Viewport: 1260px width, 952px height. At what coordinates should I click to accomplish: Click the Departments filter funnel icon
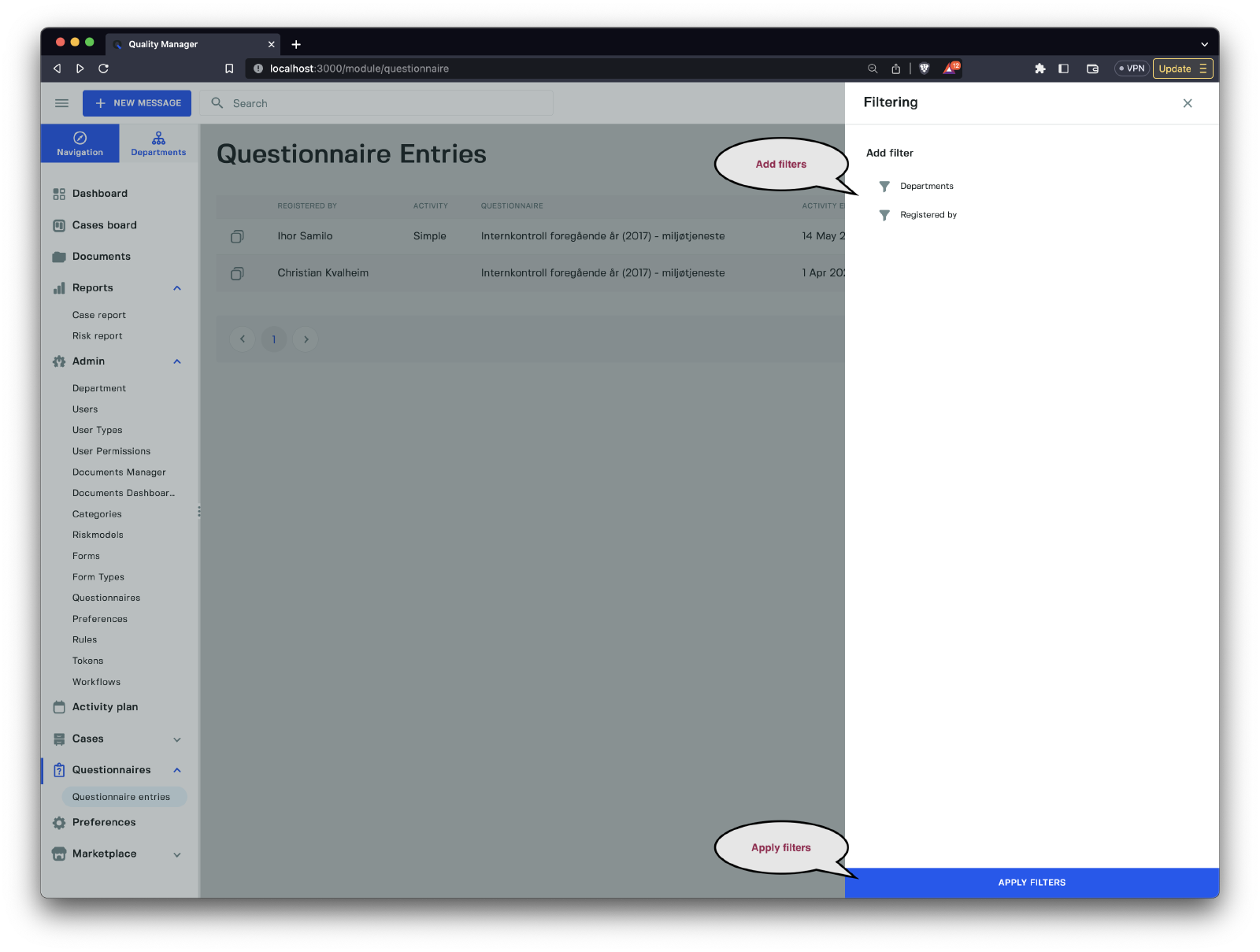(884, 187)
